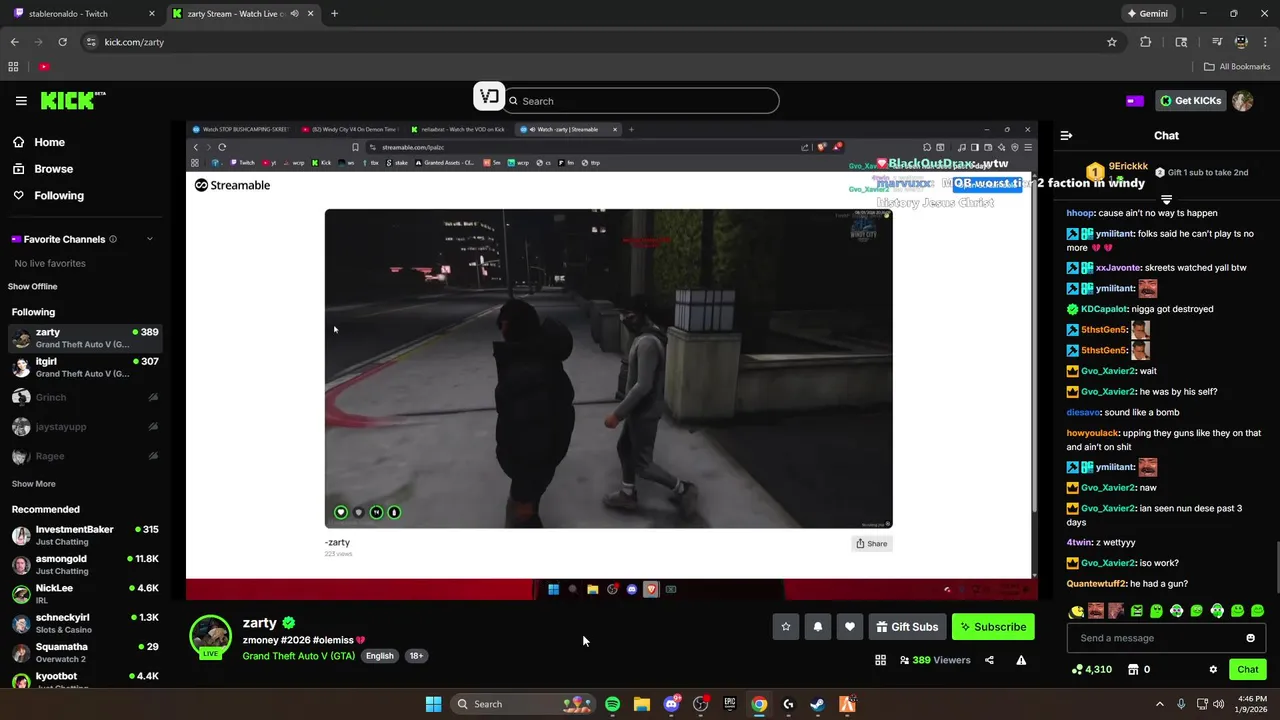Show hidden system tray icons
Screen dimensions: 1280x720
click(x=1160, y=704)
